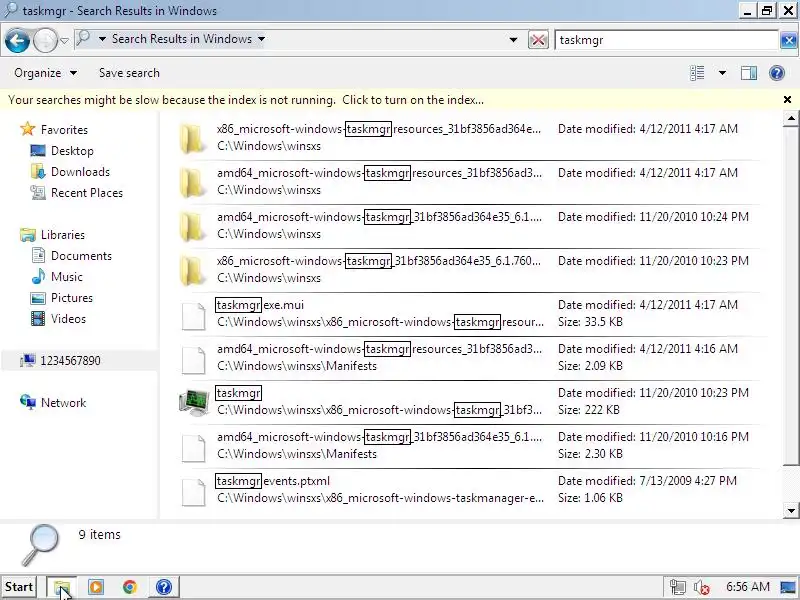The image size is (800, 600).
Task: Select folder amd64_microsoft-windows-taskmgr_31bf3856ad364e35 modified 10:24 PM
Action: tap(467, 226)
